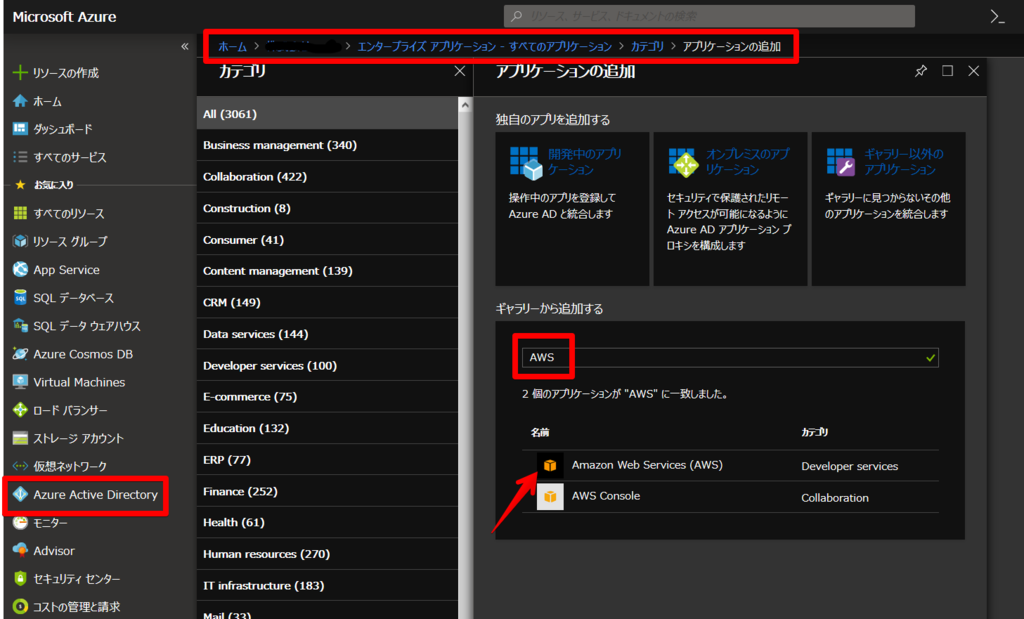Select Collaboration (422) category
The image size is (1024, 619).
click(x=327, y=176)
